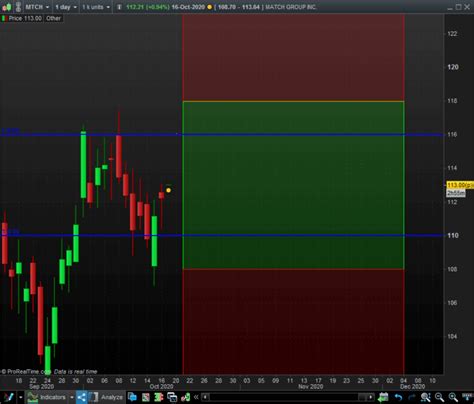
Task: Open the Indicators button
Action: tap(47, 397)
